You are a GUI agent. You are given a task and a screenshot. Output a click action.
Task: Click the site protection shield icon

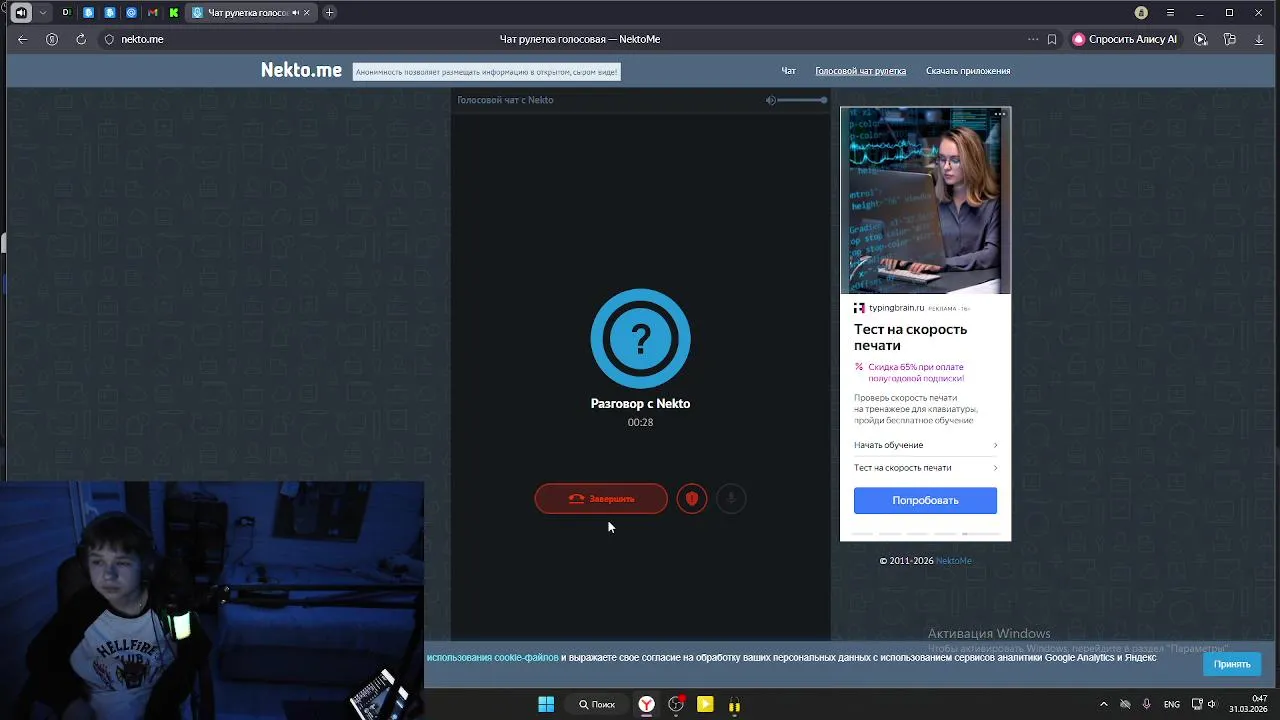(109, 39)
